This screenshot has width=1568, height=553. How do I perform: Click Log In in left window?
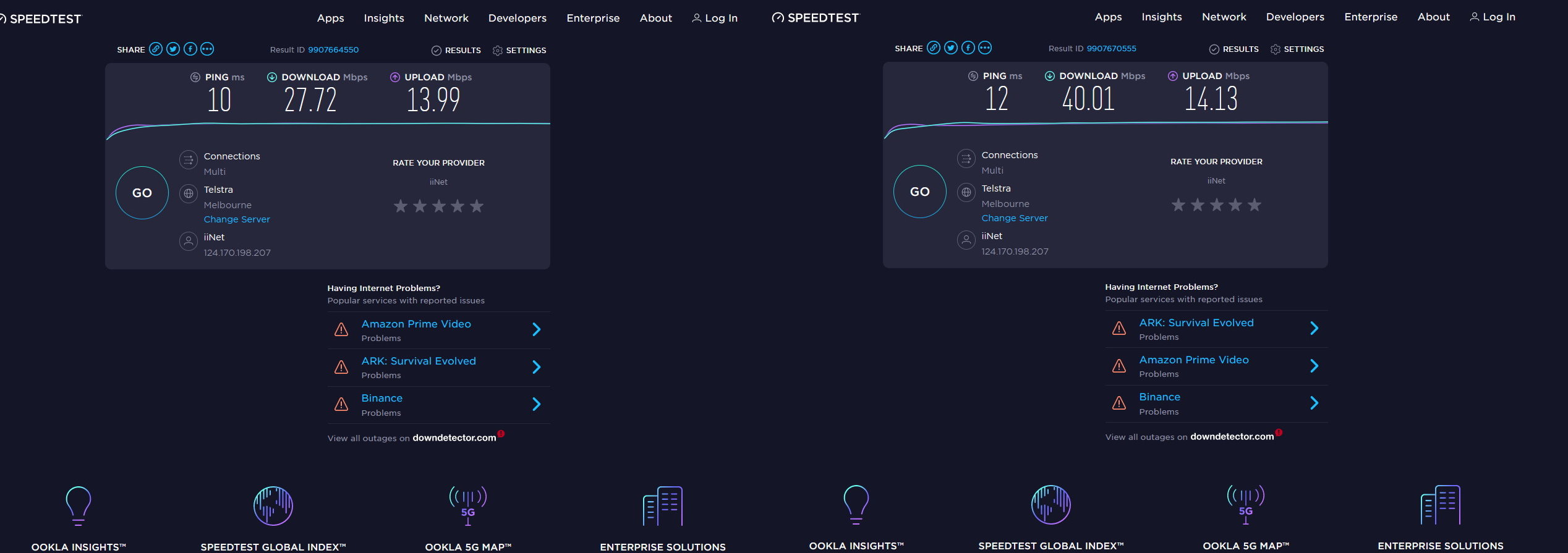[x=715, y=19]
